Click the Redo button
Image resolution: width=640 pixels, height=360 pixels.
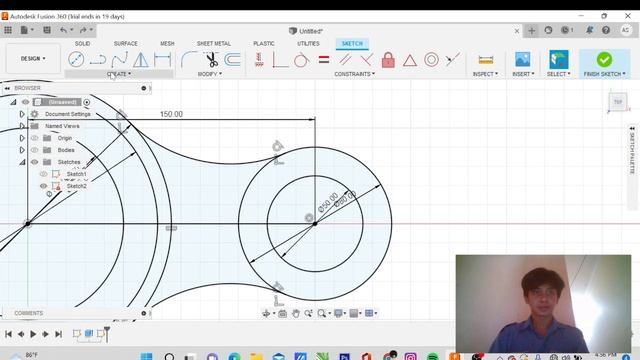point(83,30)
